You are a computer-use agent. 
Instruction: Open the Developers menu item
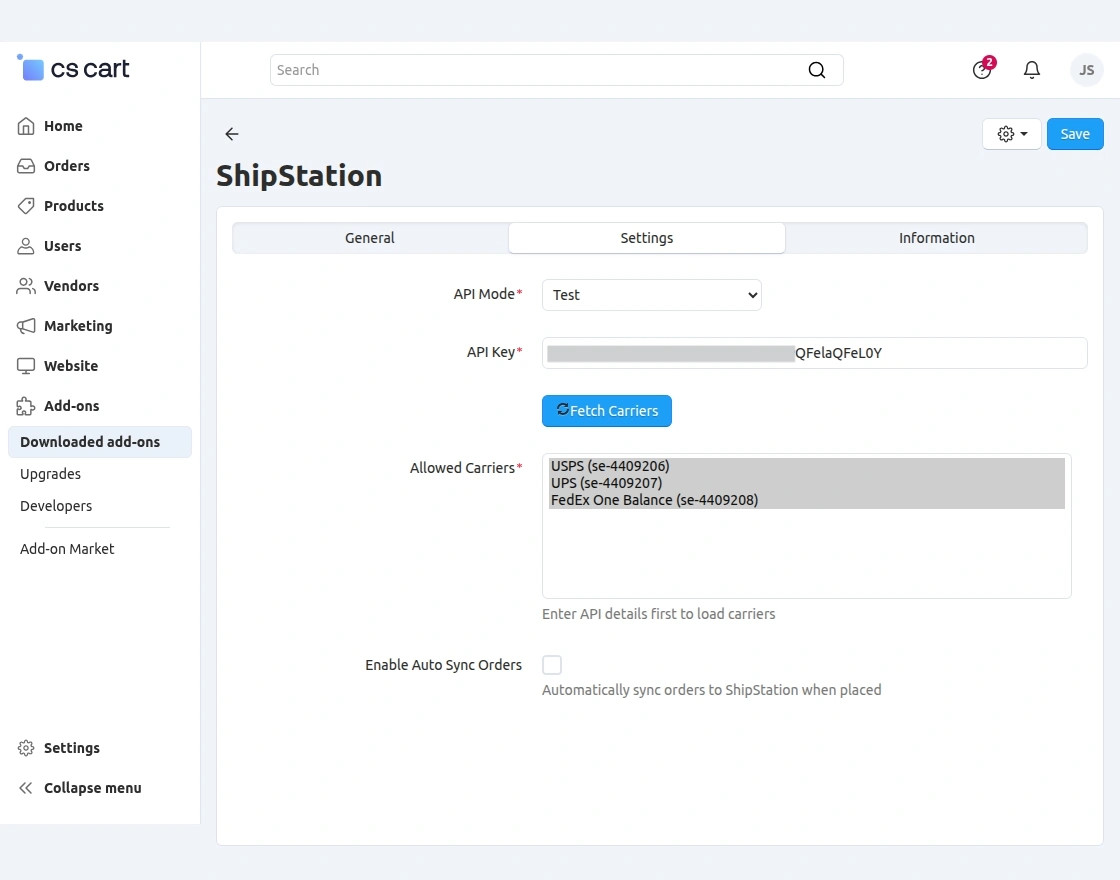coord(56,506)
